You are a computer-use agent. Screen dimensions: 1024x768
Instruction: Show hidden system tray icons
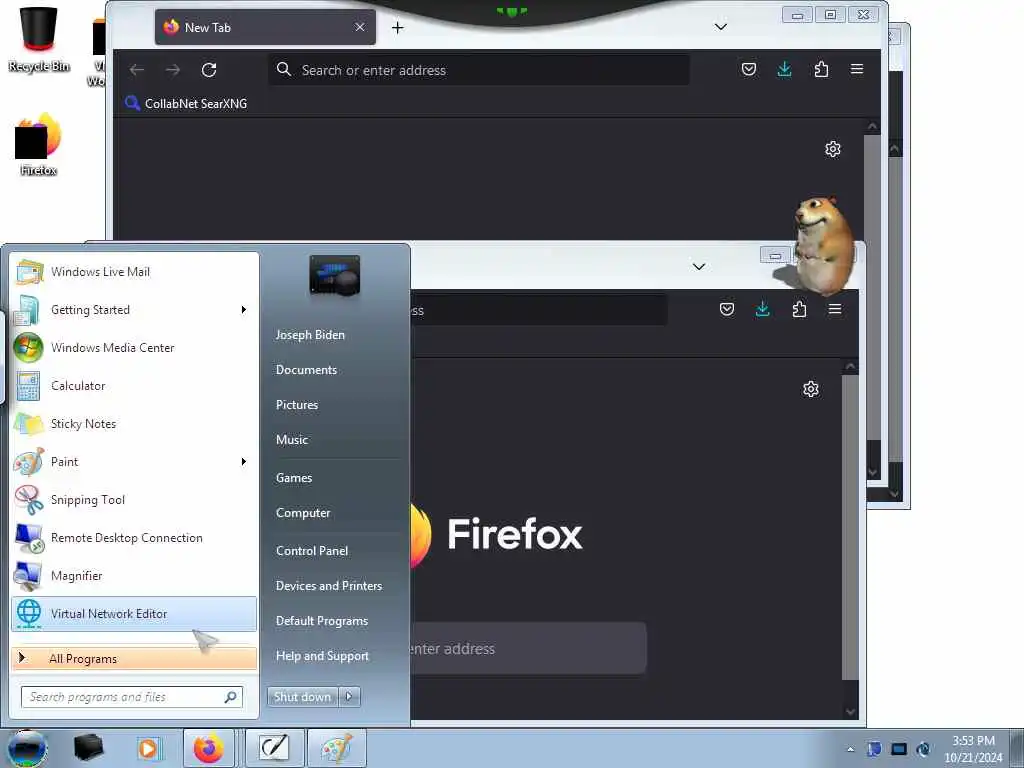click(850, 749)
